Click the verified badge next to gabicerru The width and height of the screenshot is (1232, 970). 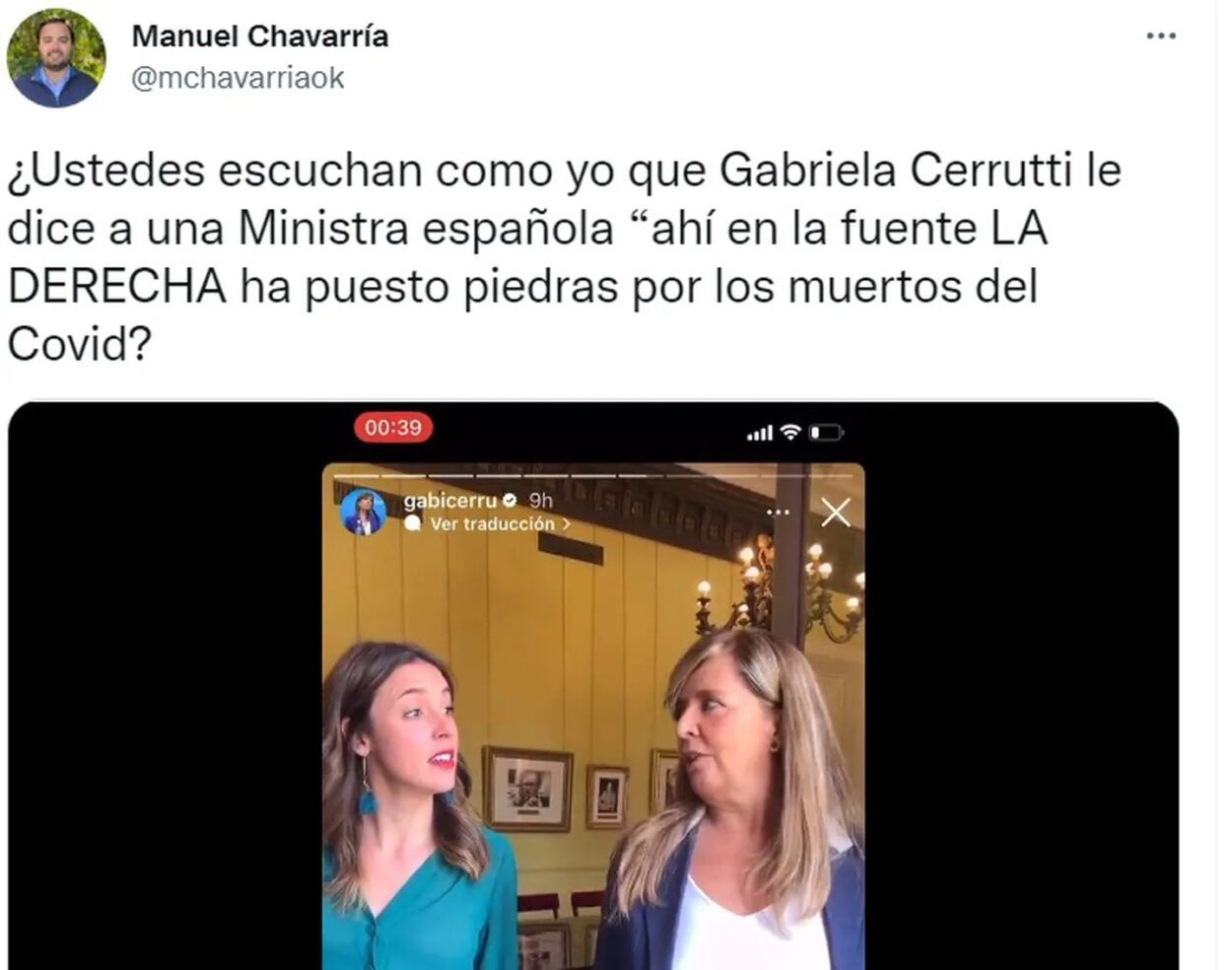point(513,501)
